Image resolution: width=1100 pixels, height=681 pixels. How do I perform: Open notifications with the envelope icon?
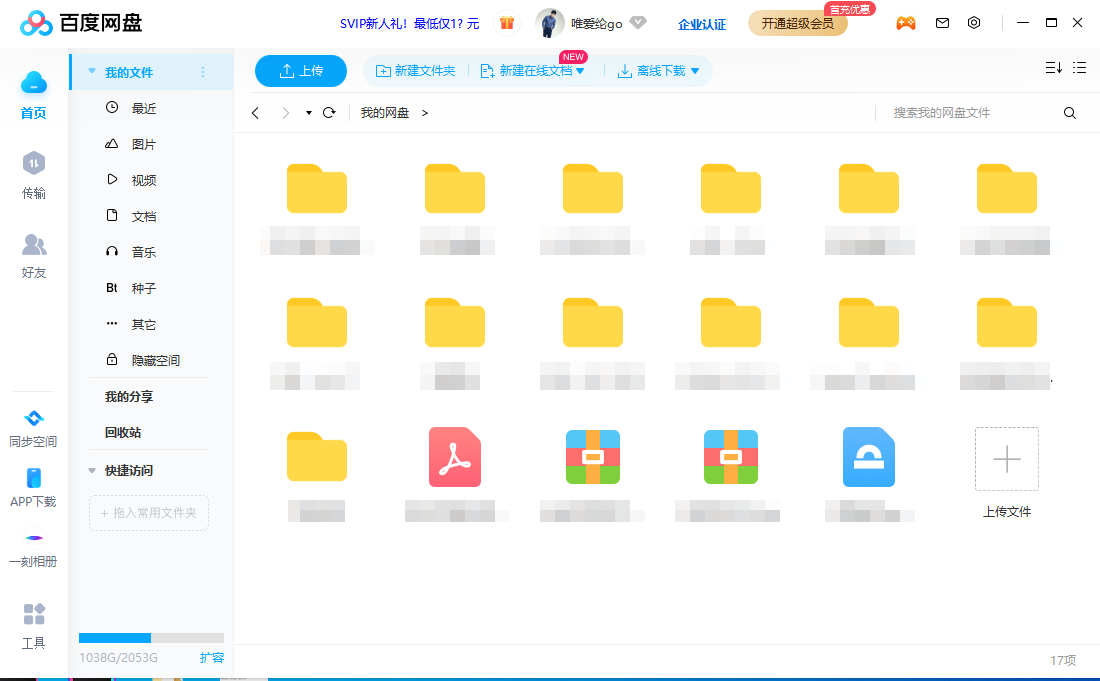[x=941, y=22]
